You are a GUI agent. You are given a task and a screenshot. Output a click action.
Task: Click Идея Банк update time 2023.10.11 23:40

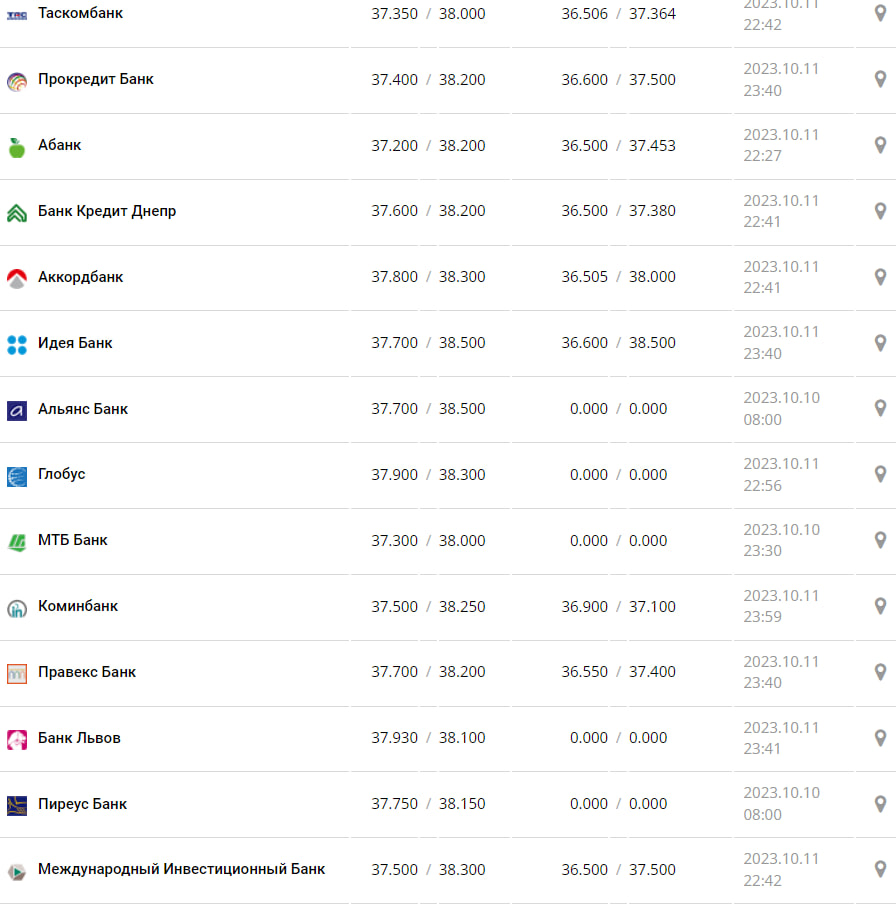[x=781, y=342]
